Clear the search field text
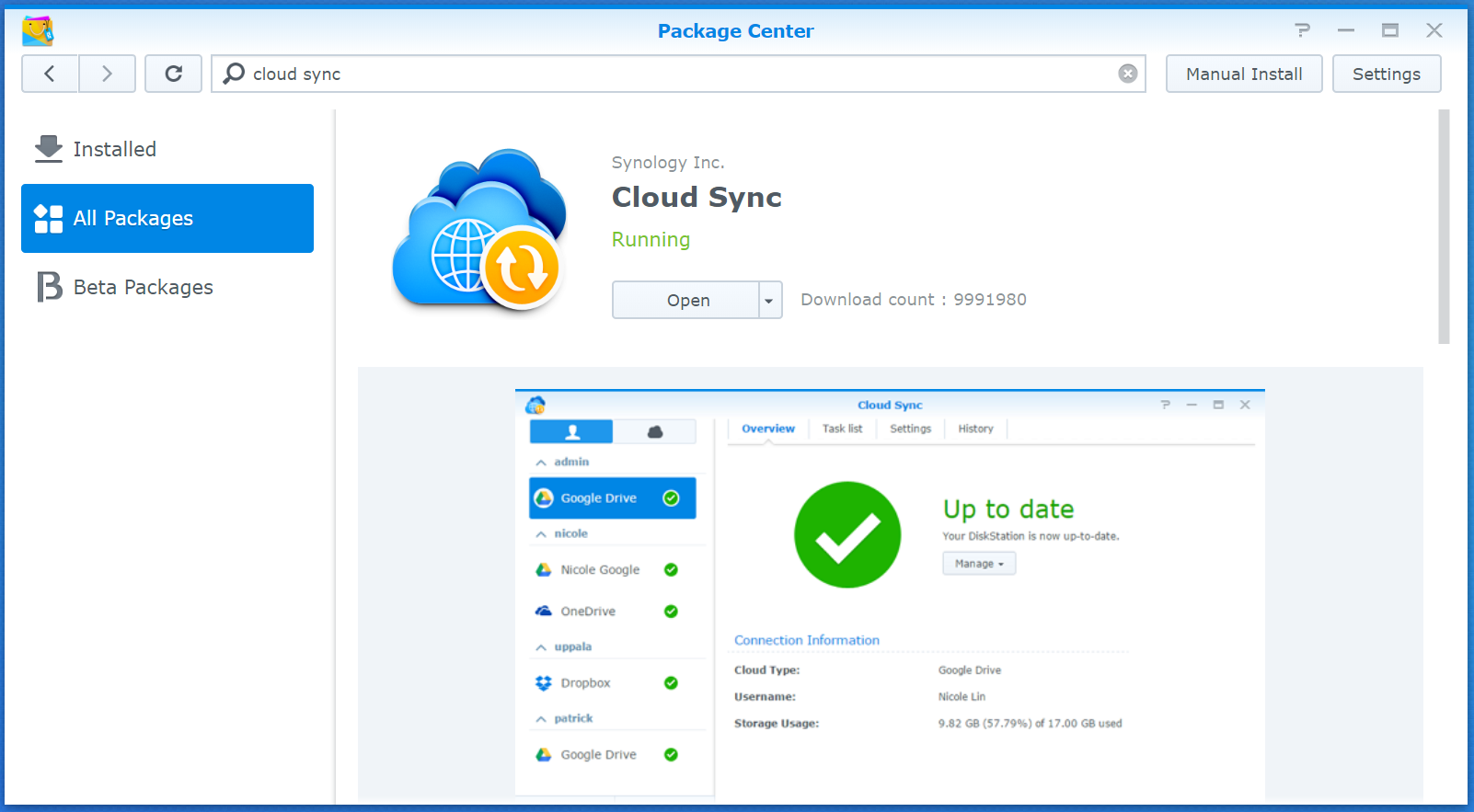Image resolution: width=1474 pixels, height=812 pixels. coord(1127,74)
